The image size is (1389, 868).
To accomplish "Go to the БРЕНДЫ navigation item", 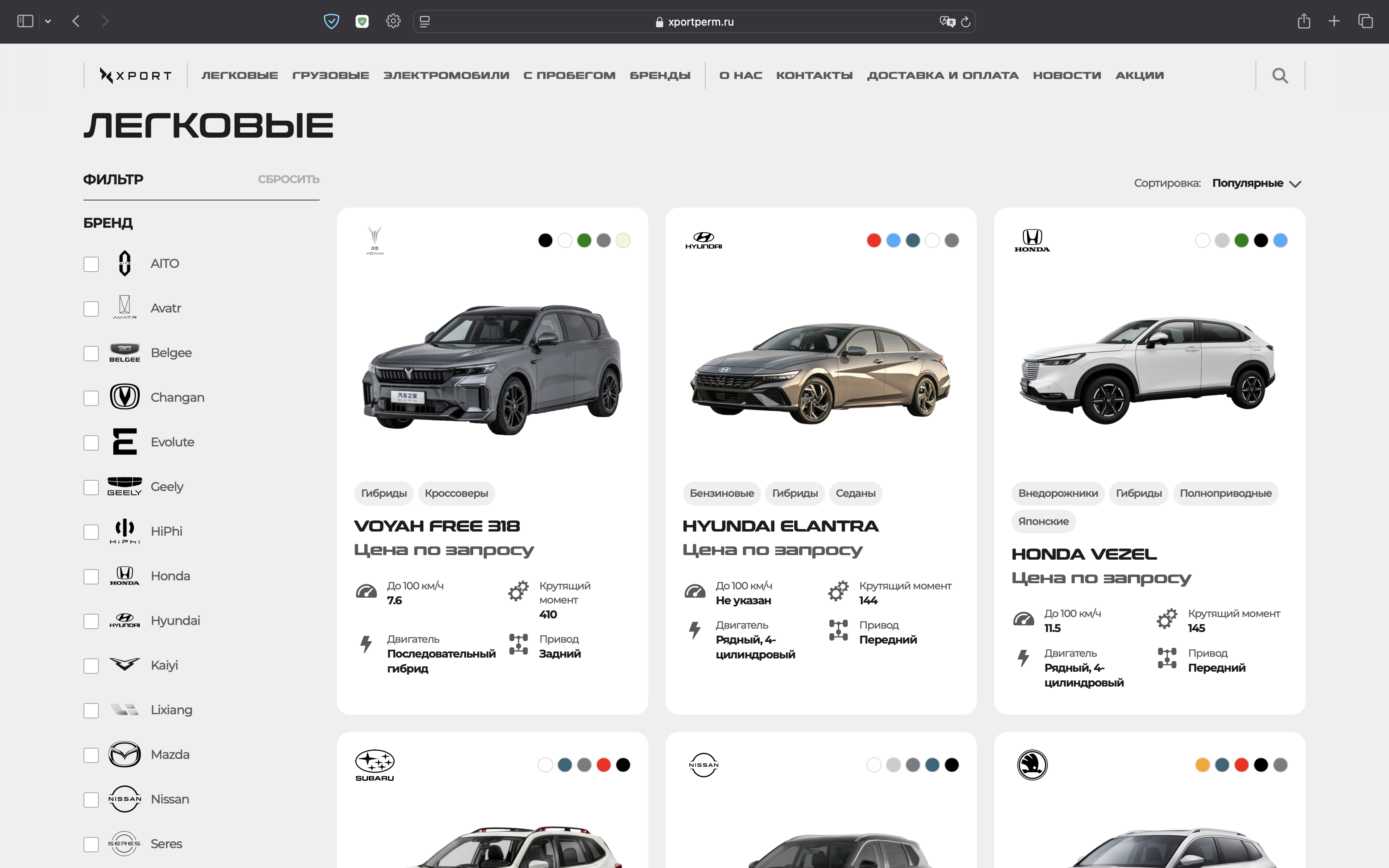I will [659, 75].
